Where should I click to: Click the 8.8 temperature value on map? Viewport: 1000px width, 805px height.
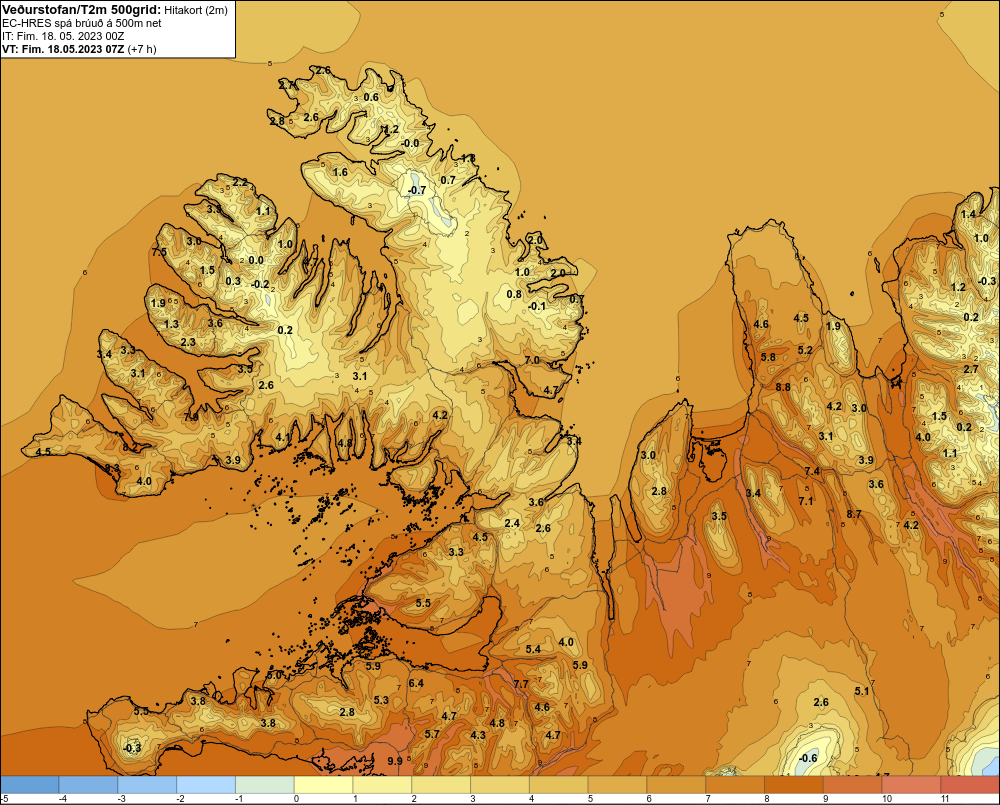(x=783, y=387)
